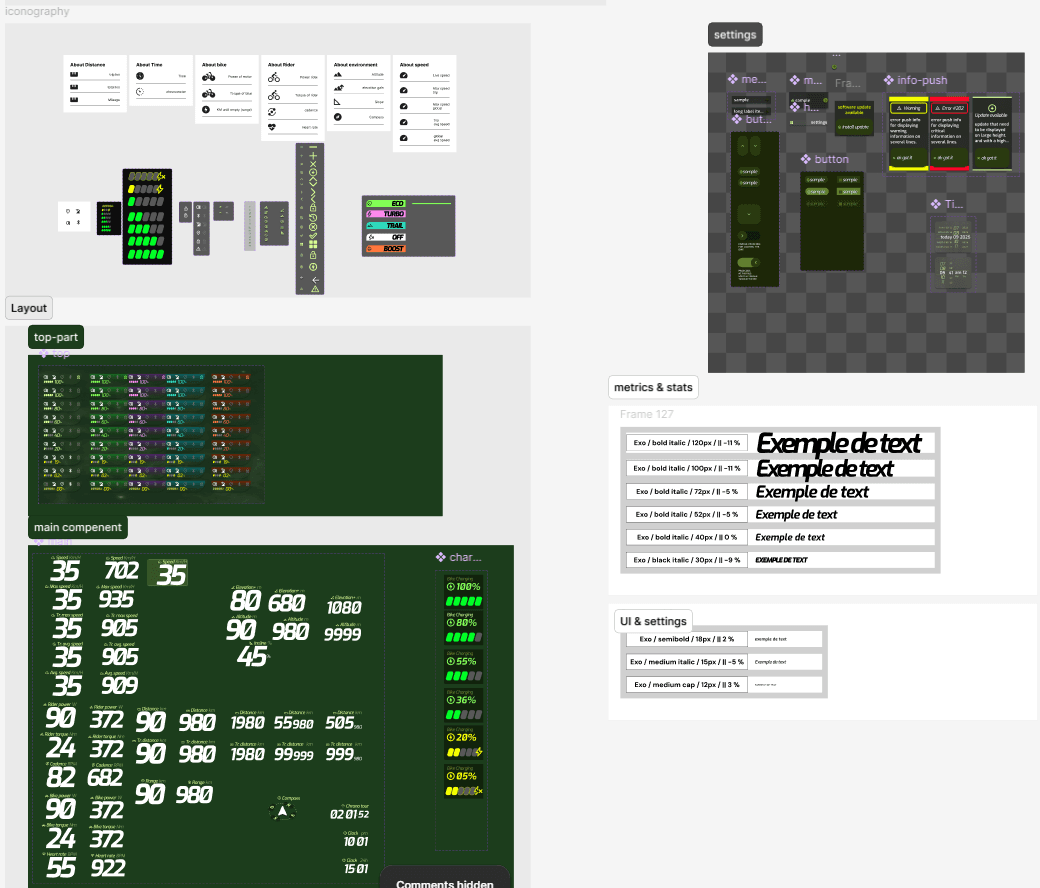
Task: Click the up chevron button in but... component
Action: tap(742, 146)
